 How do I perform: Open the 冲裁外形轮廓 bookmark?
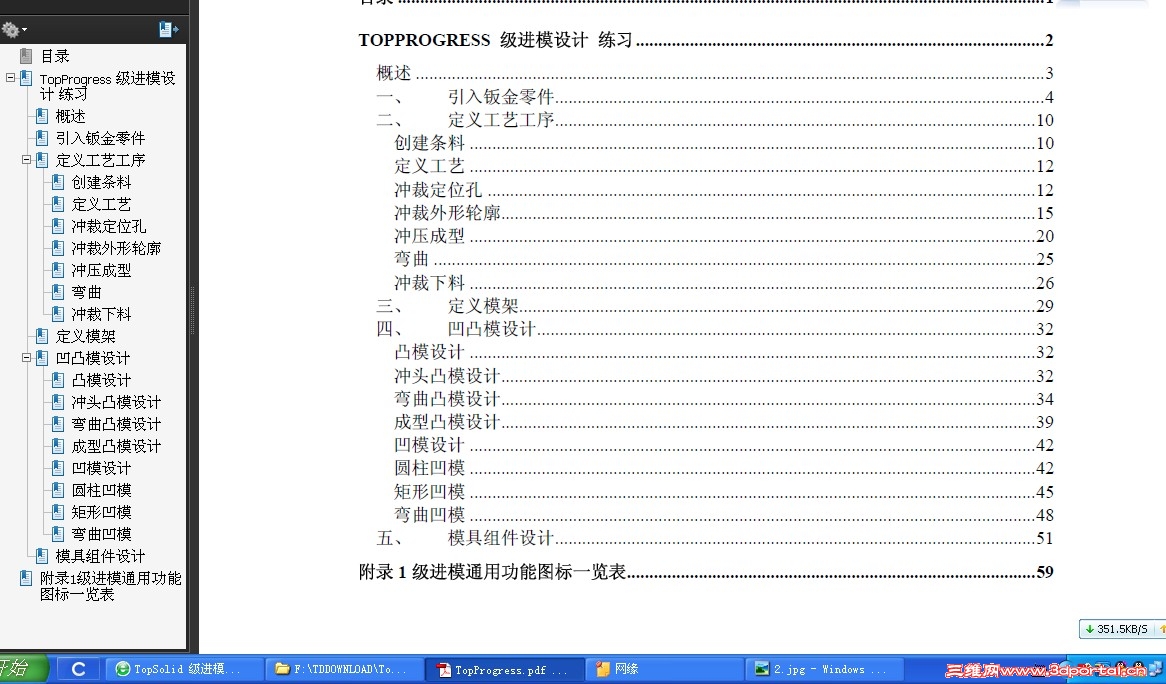117,248
